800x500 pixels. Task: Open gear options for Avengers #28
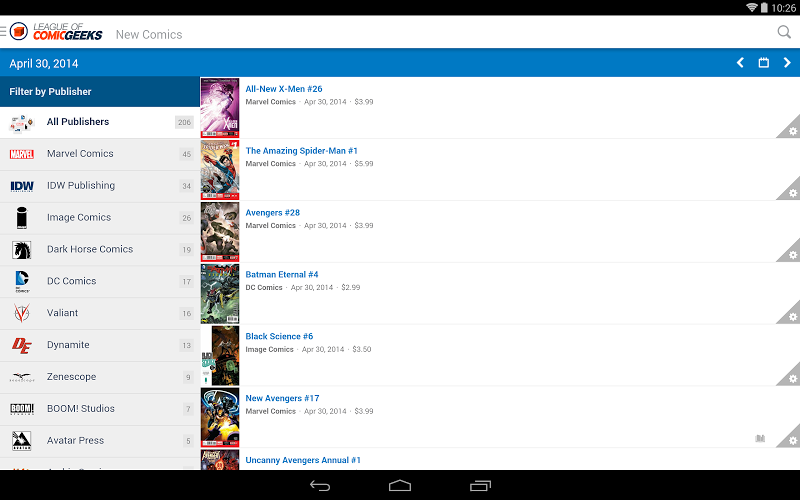tap(792, 254)
